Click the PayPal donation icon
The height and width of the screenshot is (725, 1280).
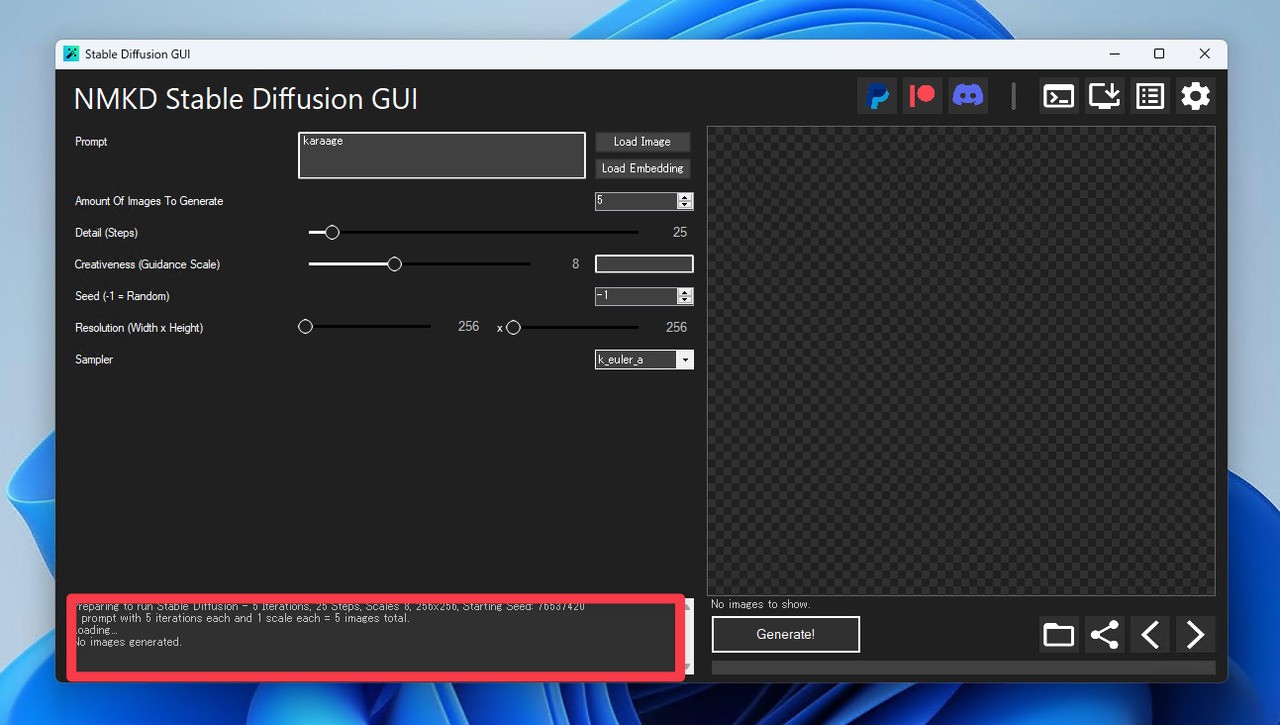click(877, 95)
